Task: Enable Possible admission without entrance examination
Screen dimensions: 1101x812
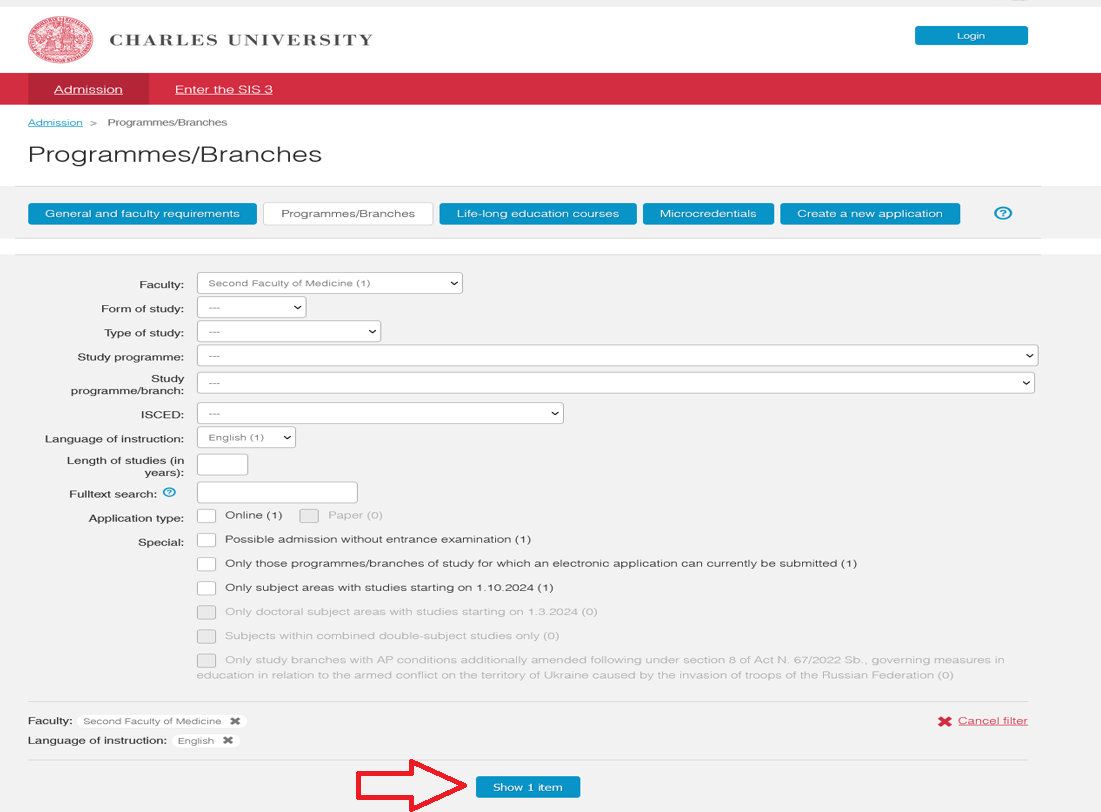Action: pos(206,539)
